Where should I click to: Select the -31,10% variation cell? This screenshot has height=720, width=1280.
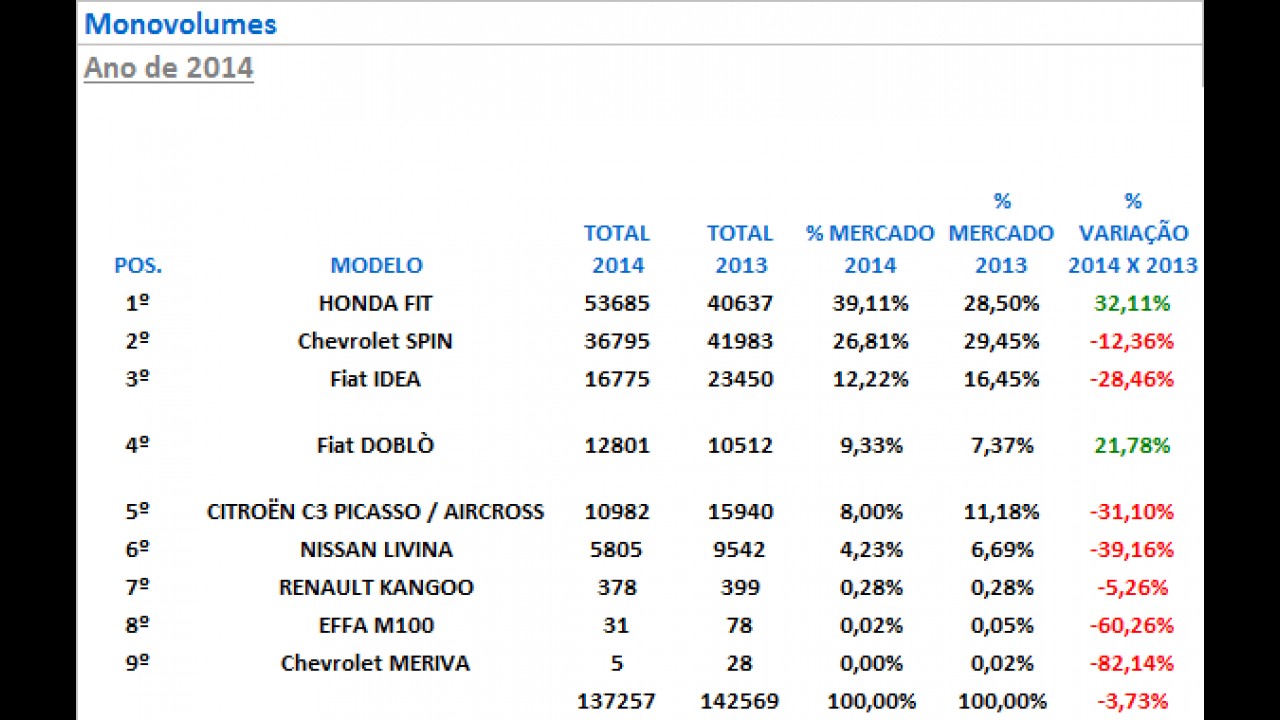1132,511
